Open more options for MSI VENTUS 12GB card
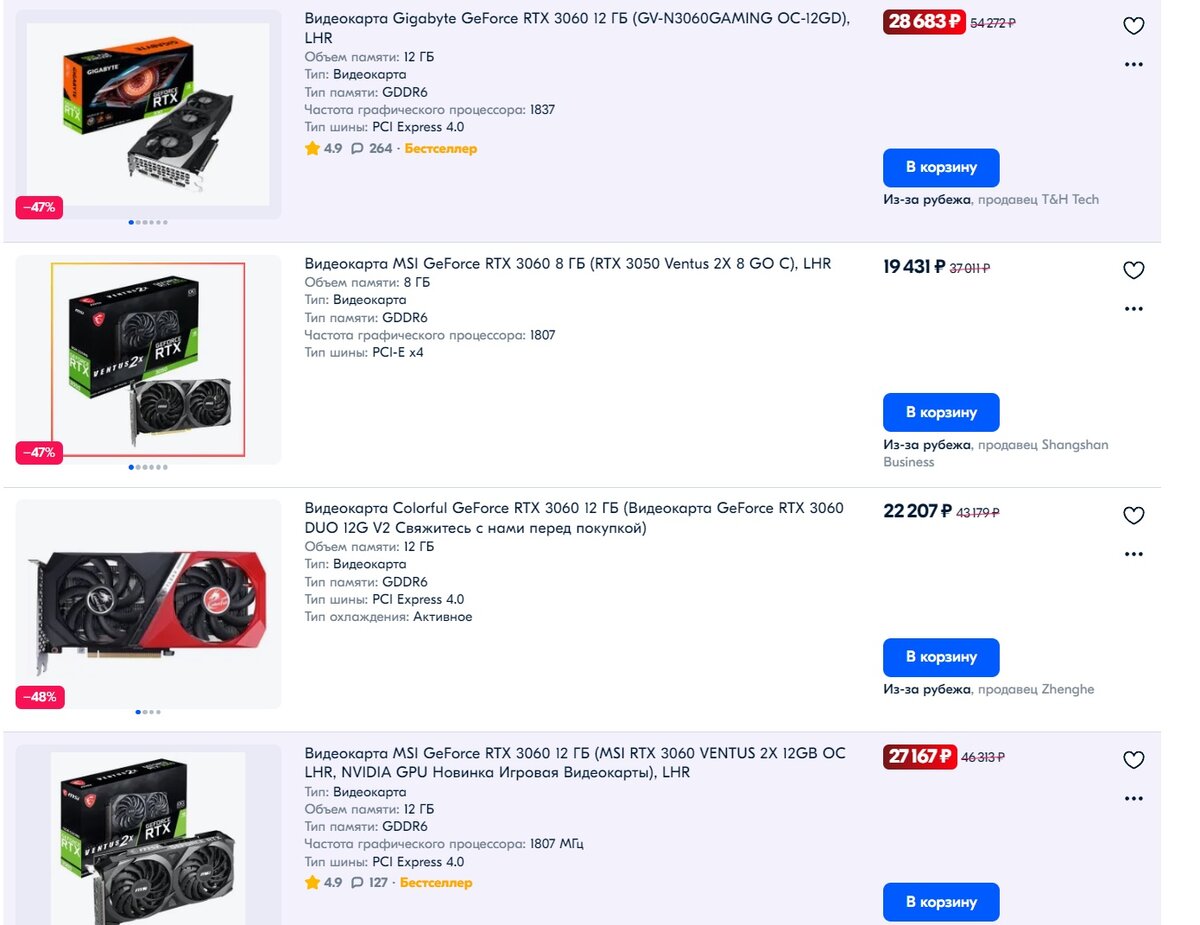Viewport: 1200px width, 925px height. coord(1133,799)
